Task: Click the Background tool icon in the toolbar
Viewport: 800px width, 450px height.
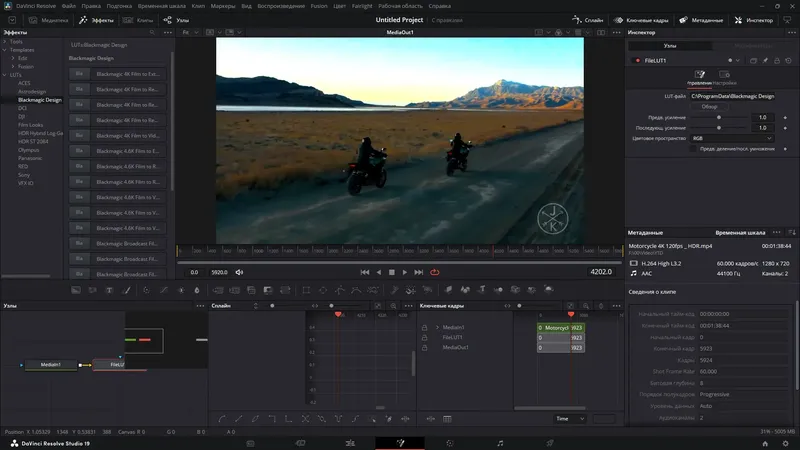Action: [x=76, y=290]
